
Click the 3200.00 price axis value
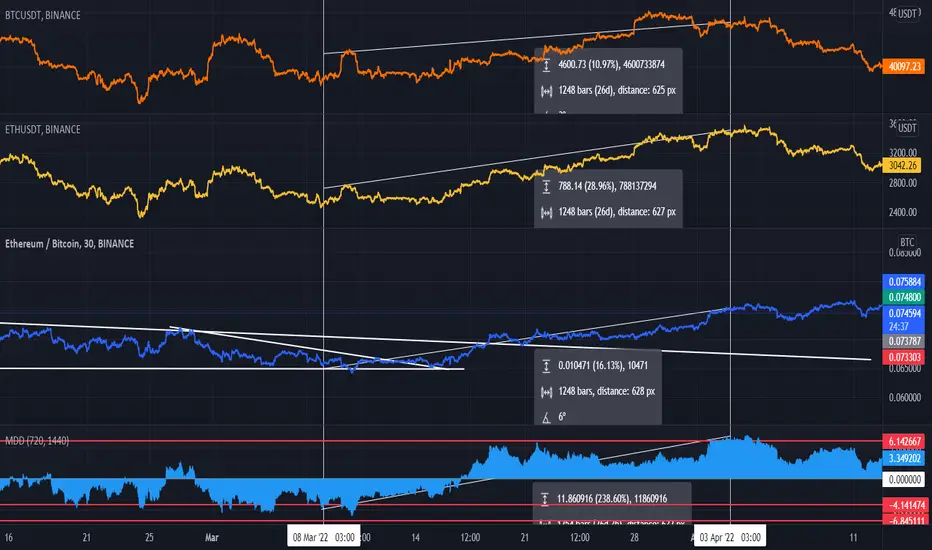(903, 153)
